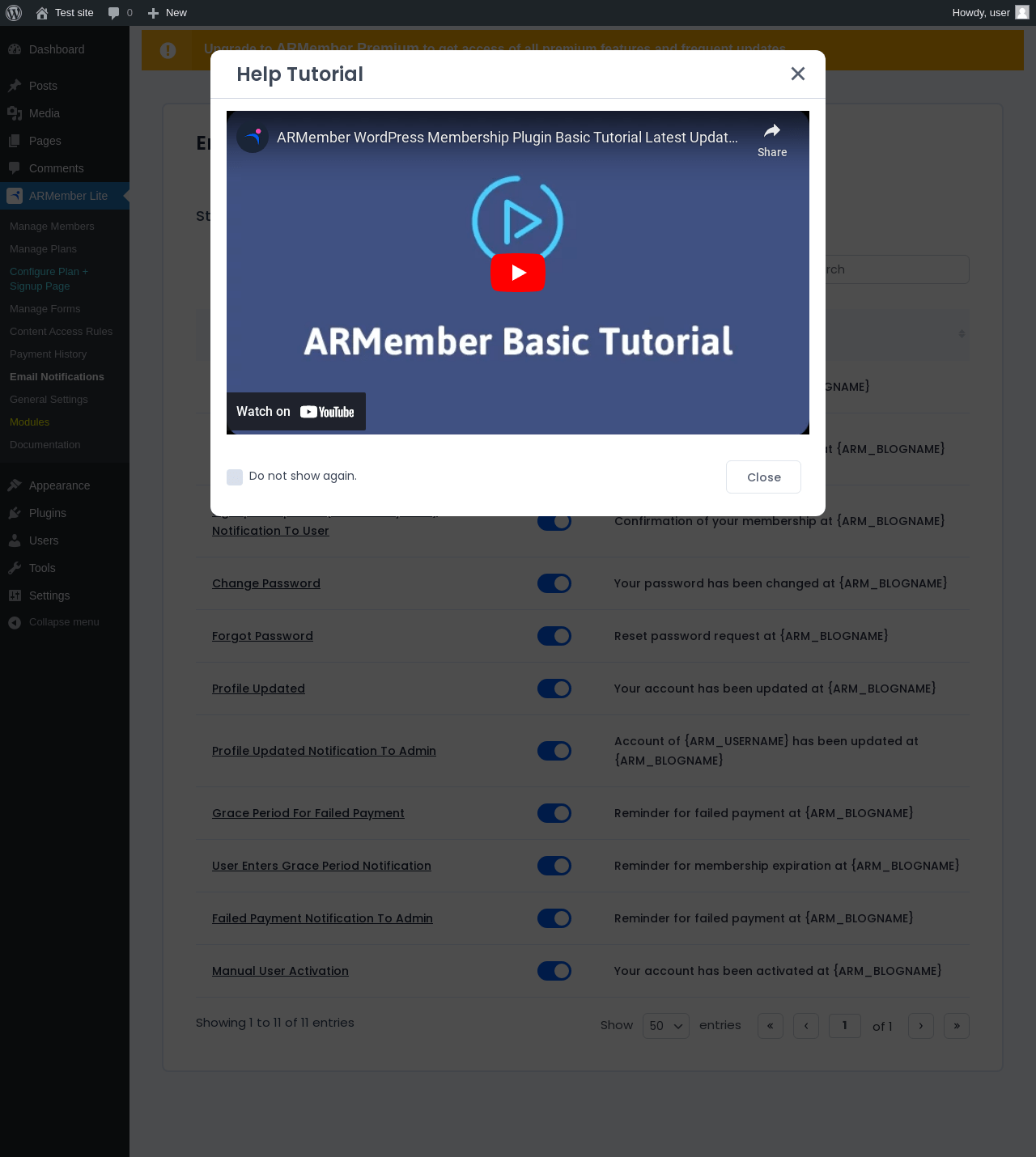Open Manual User Activation template link
This screenshot has width=1036, height=1157.
click(x=280, y=971)
